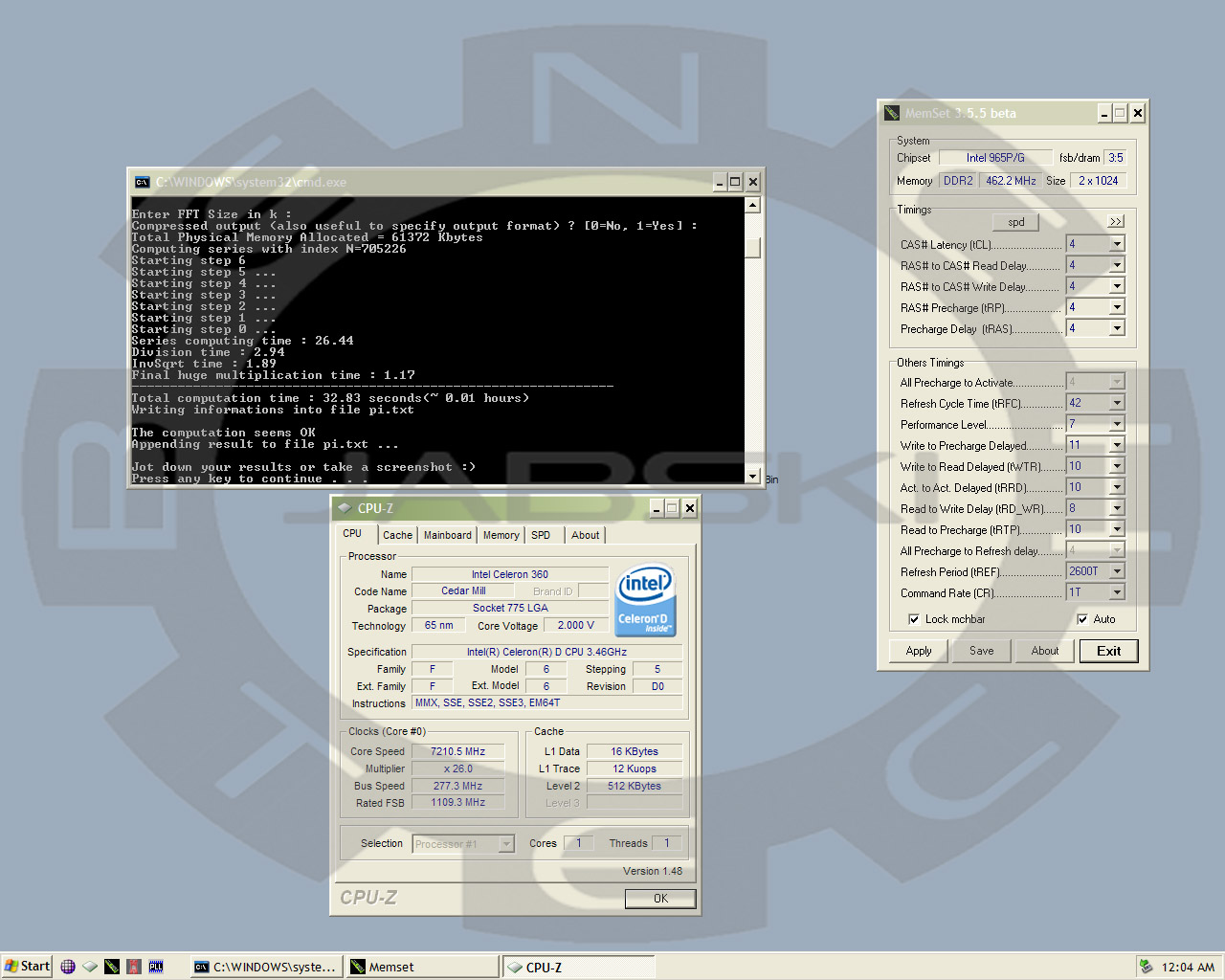
Task: Click the 462.2 MHz memory frequency value
Action: tap(1011, 181)
